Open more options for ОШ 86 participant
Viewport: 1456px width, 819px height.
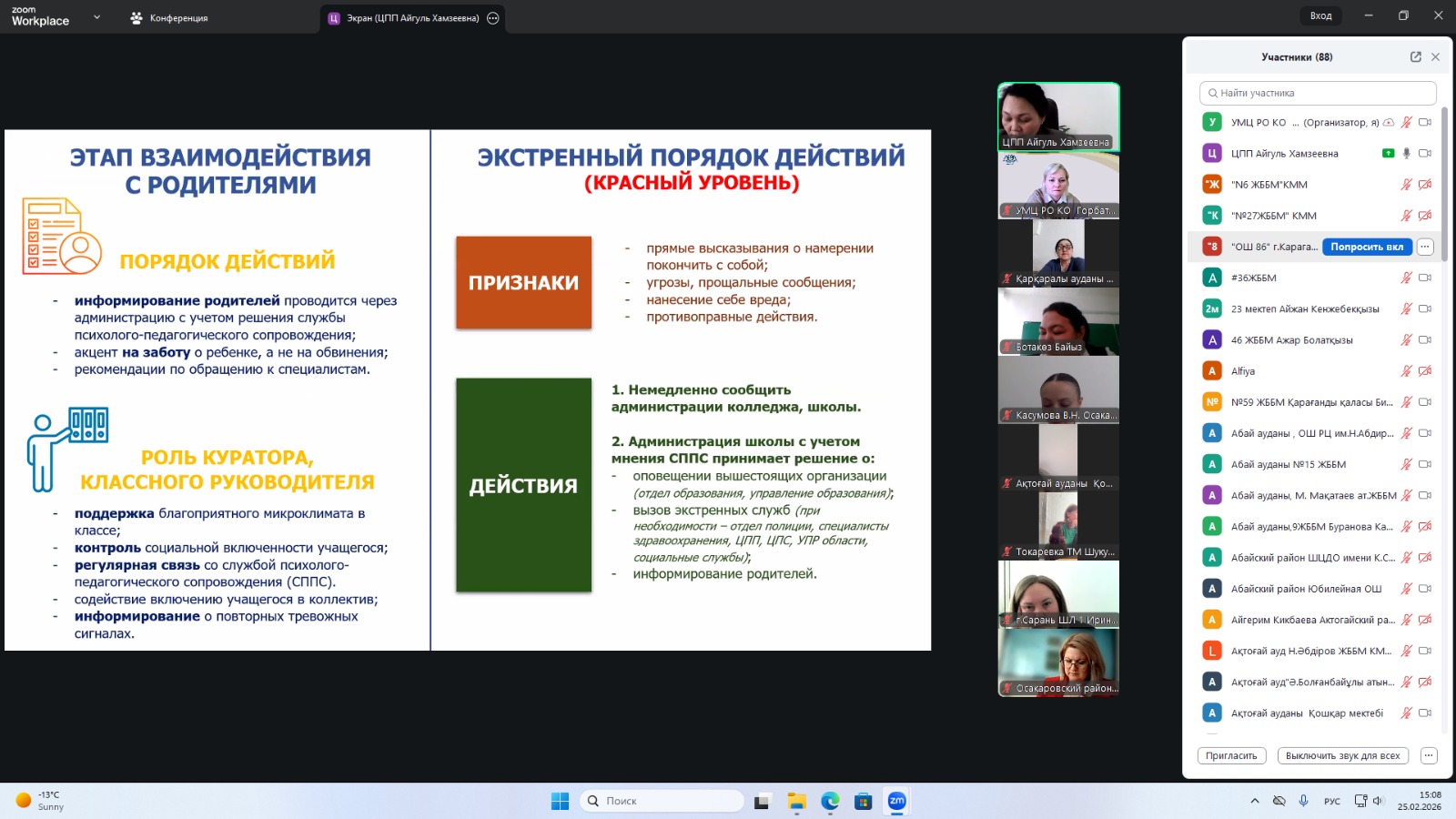[x=1425, y=247]
